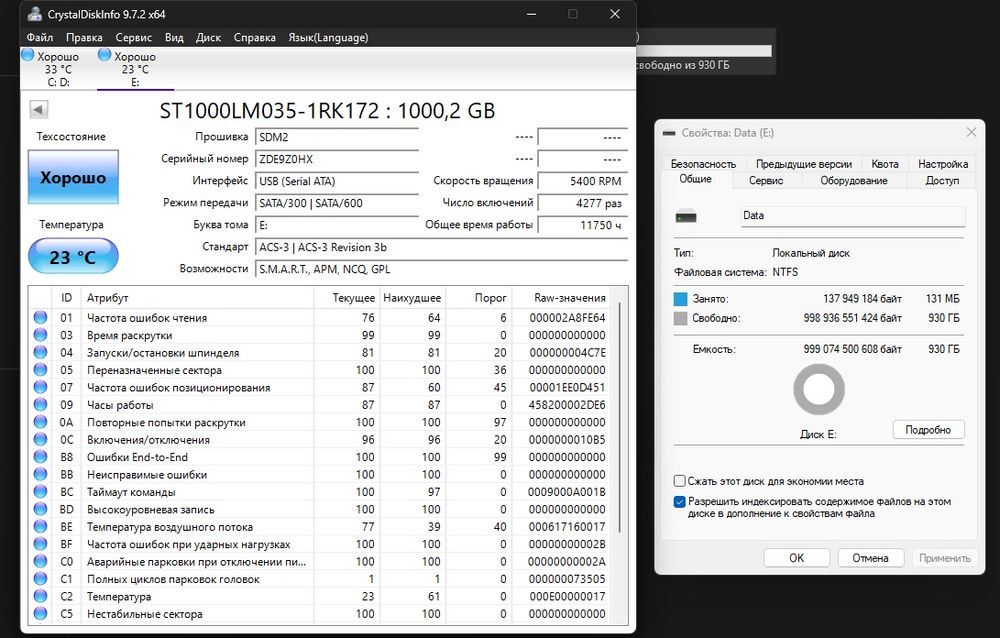Screen dimensions: 1000x638
Task: Click blue status orb for C: D: disk
Action: coord(27,55)
